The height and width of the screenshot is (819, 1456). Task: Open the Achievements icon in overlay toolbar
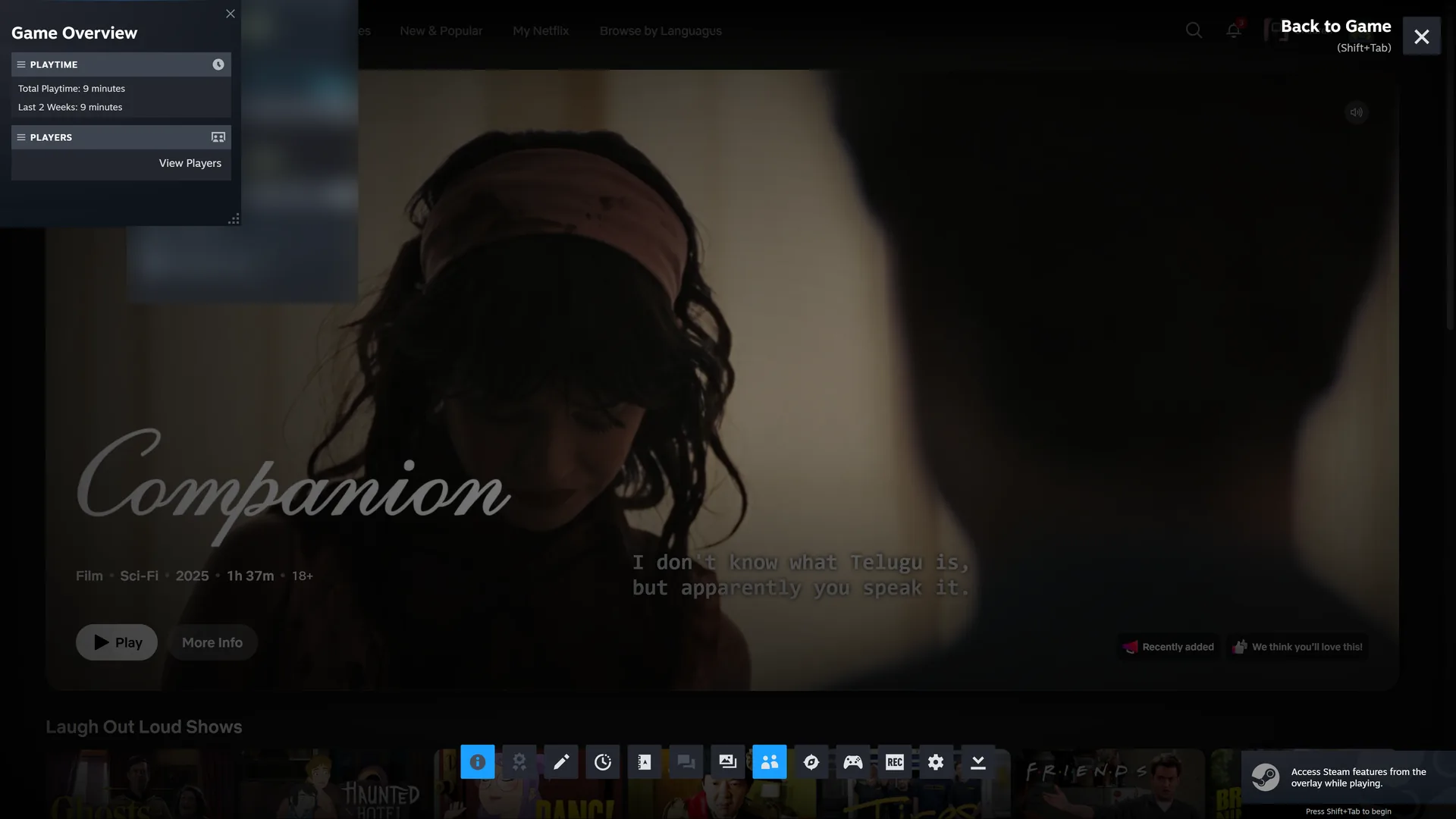point(519,762)
